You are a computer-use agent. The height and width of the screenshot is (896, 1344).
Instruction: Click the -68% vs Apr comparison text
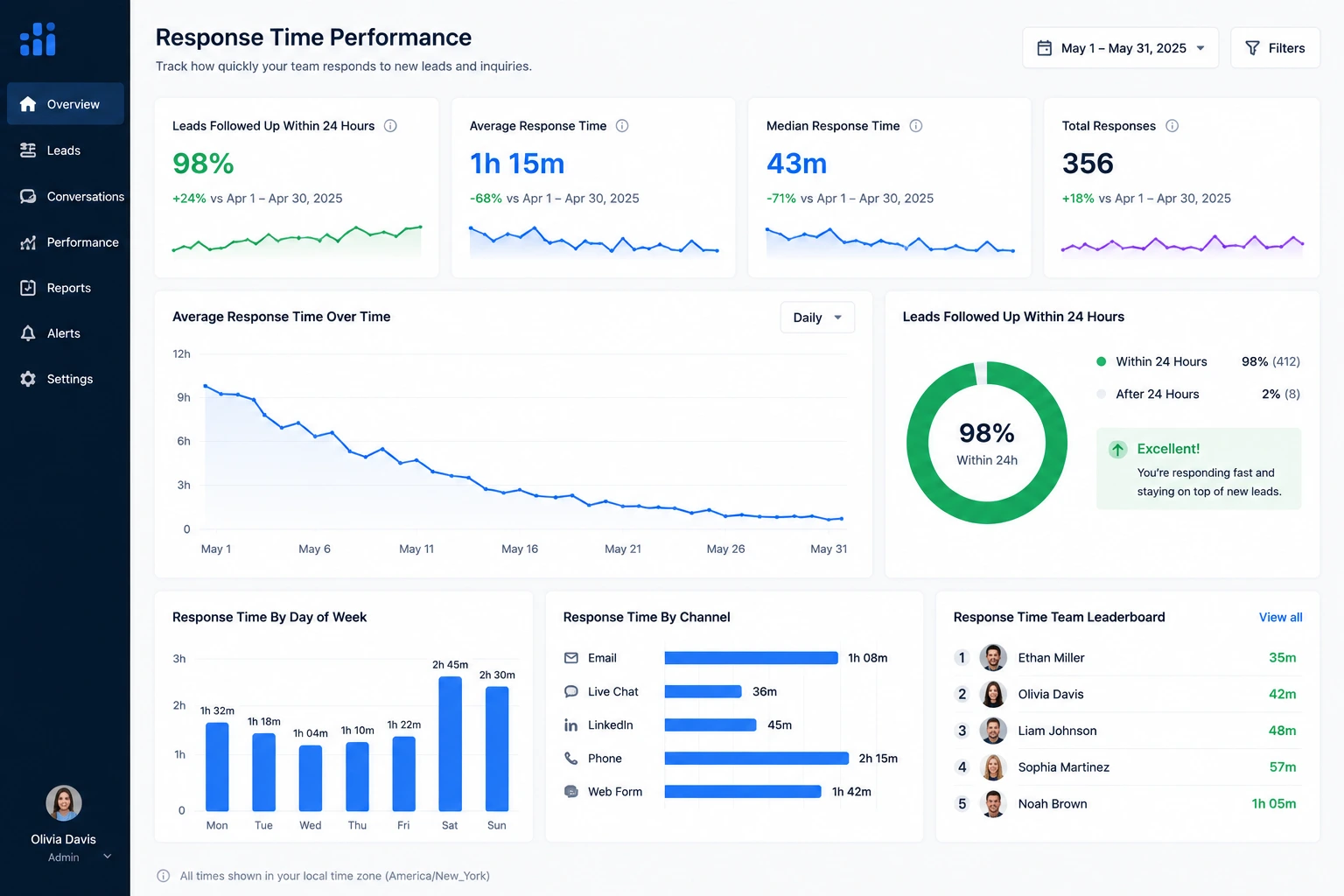coord(554,199)
